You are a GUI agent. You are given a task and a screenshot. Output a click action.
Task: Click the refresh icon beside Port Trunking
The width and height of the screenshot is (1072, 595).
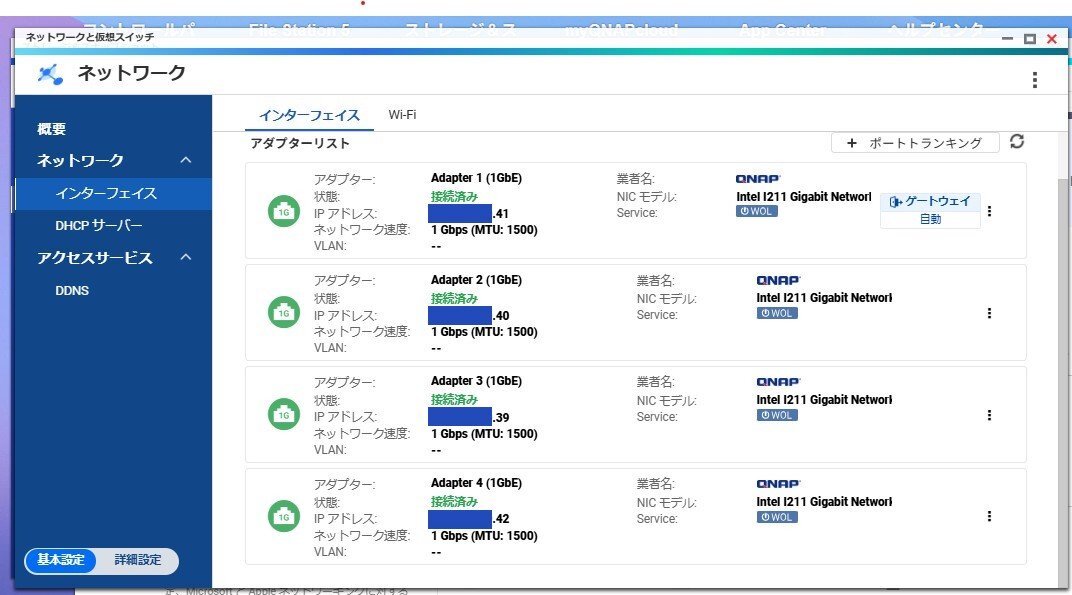[1017, 142]
